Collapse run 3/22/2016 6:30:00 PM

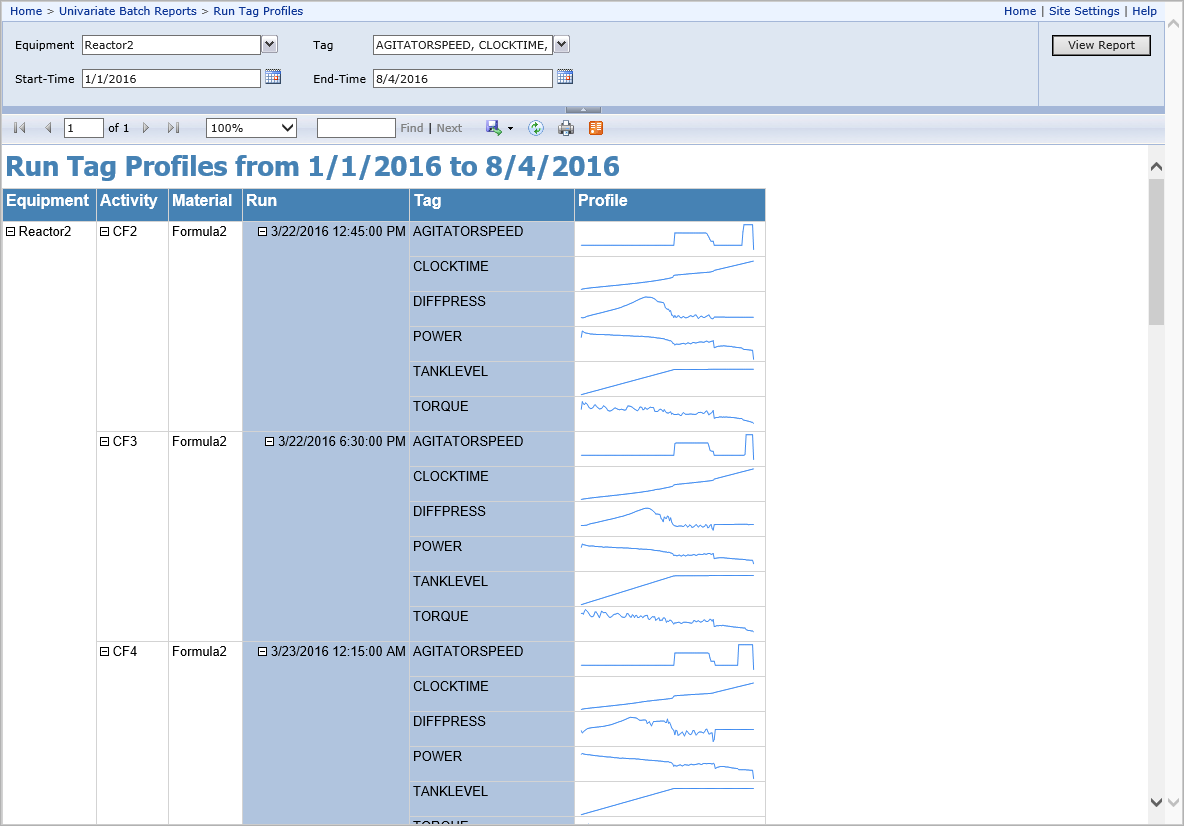coord(269,442)
